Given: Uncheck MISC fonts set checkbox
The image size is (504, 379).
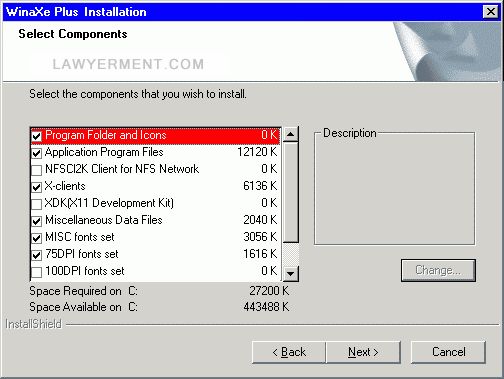Looking at the screenshot, I should (36, 238).
